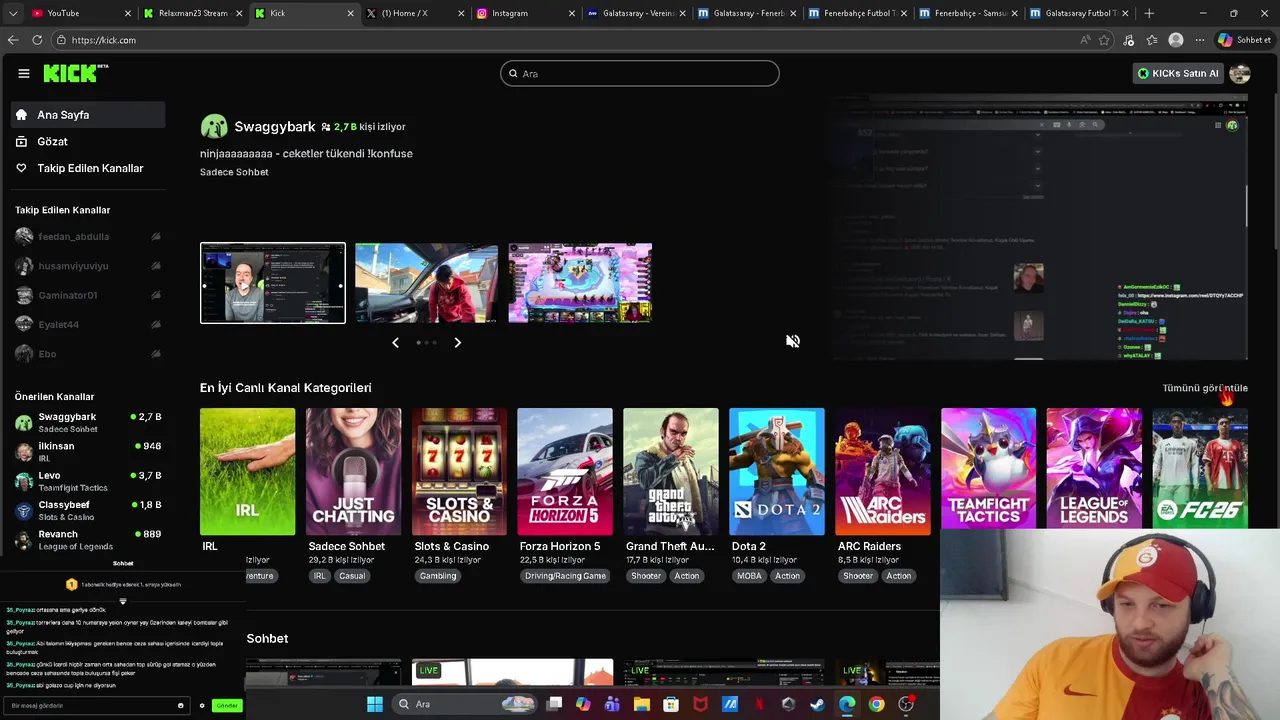Viewport: 1280px width, 720px height.
Task: Open Steam from the taskbar
Action: point(817,704)
